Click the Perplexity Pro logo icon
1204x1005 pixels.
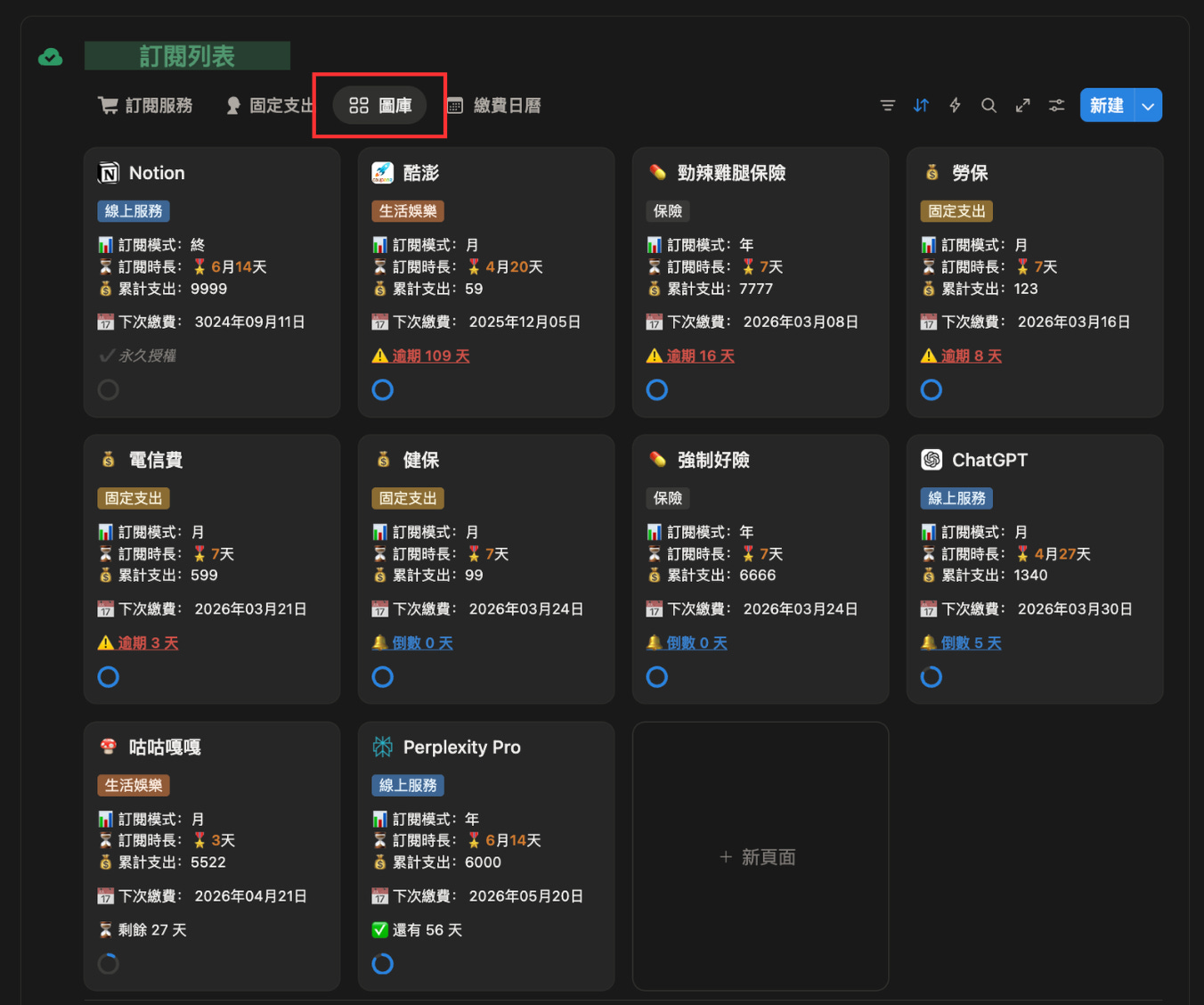383,747
